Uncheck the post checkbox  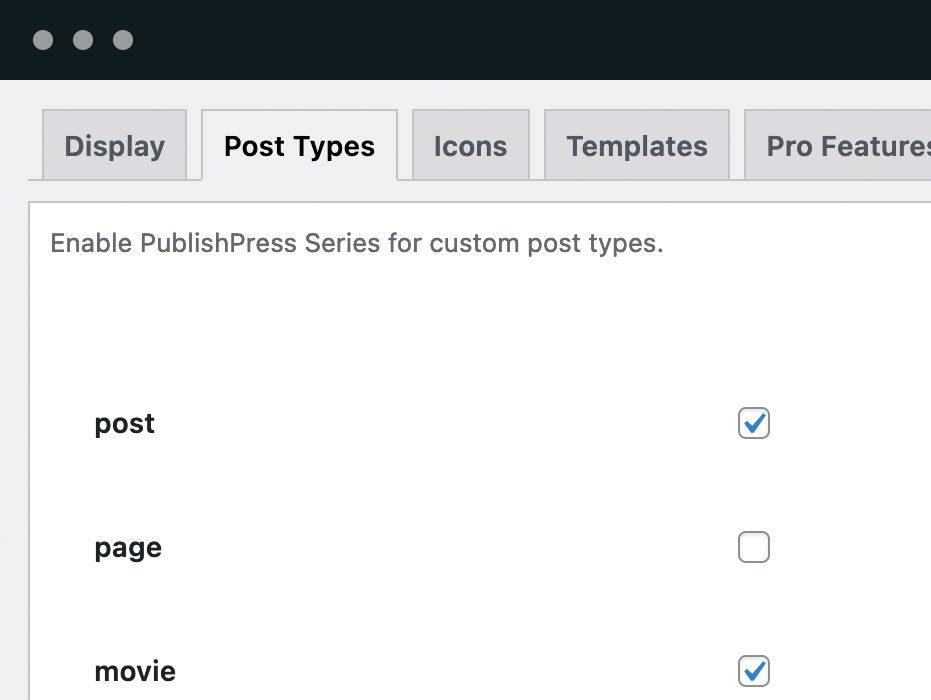pos(753,423)
